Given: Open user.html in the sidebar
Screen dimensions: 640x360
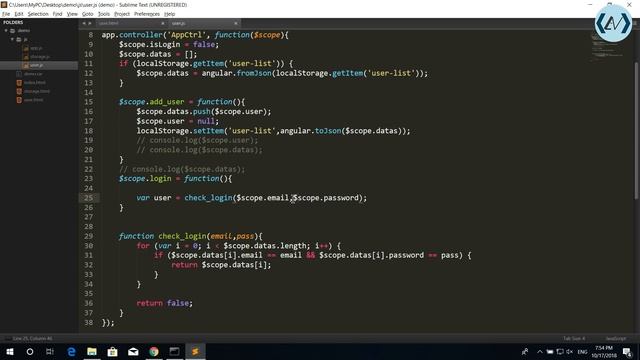Looking at the screenshot, I should 33,100.
